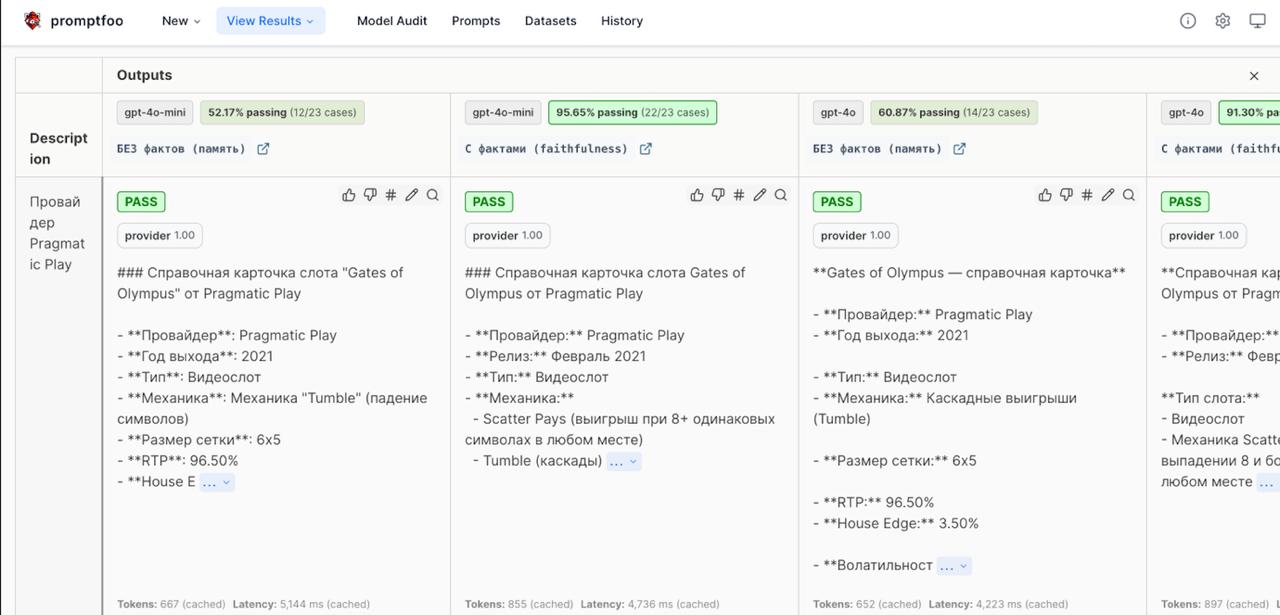This screenshot has width=1280, height=615.
Task: Click the promptfoo logo icon
Action: (33, 20)
